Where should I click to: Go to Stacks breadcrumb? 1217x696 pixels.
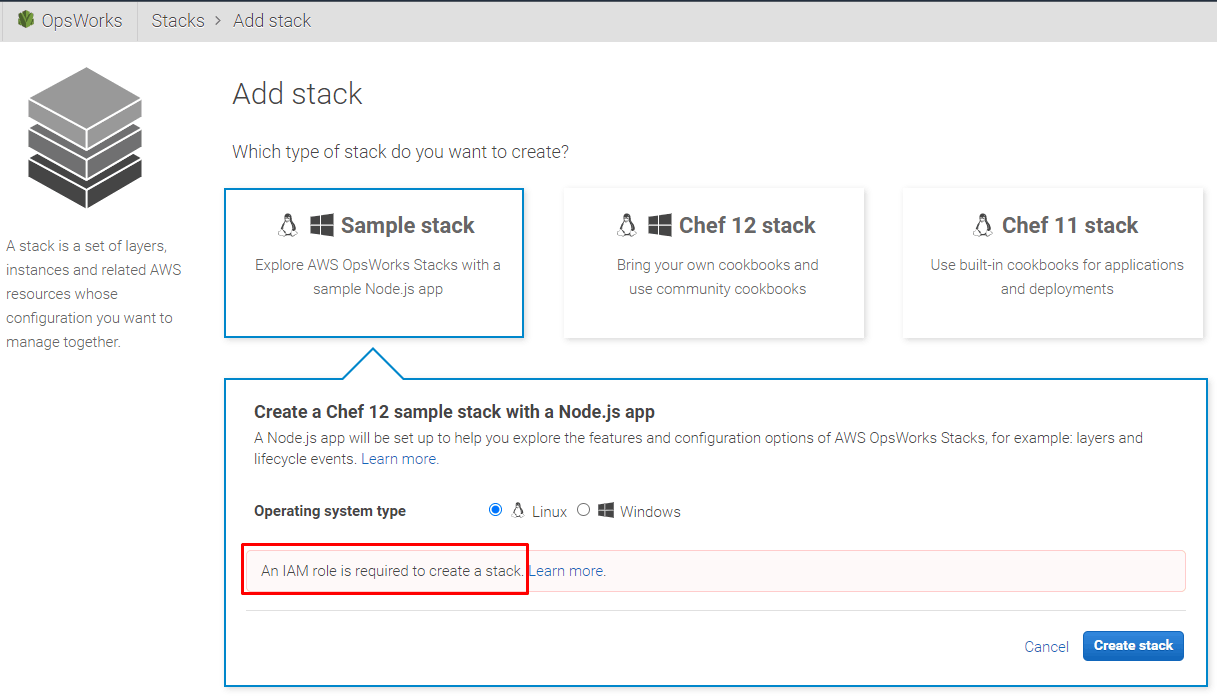point(178,20)
